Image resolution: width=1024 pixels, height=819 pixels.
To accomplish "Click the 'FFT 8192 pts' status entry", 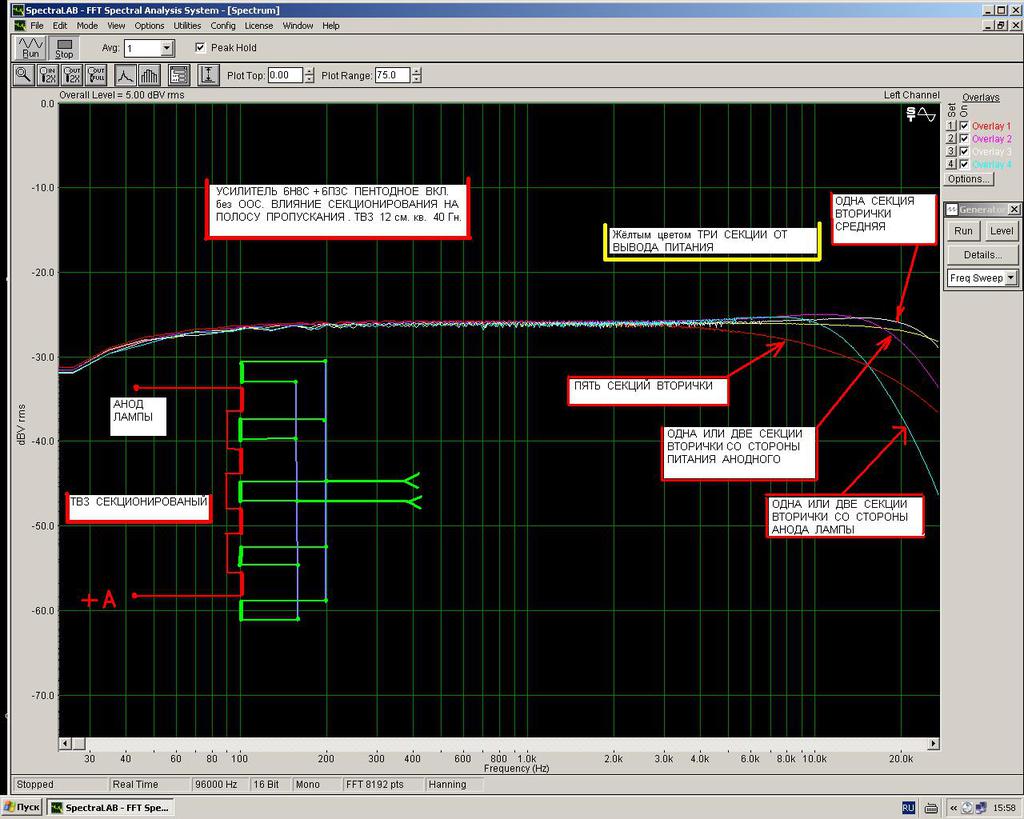I will click(x=383, y=784).
